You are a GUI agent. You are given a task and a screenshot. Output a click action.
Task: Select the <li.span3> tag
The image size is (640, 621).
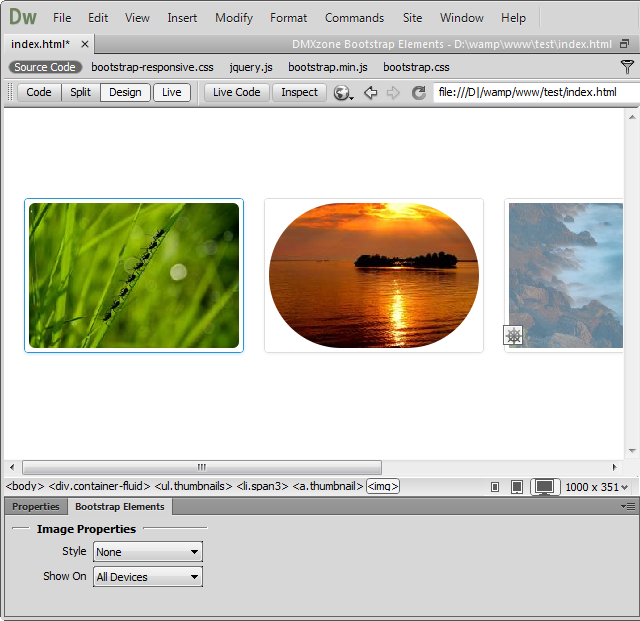[x=262, y=486]
